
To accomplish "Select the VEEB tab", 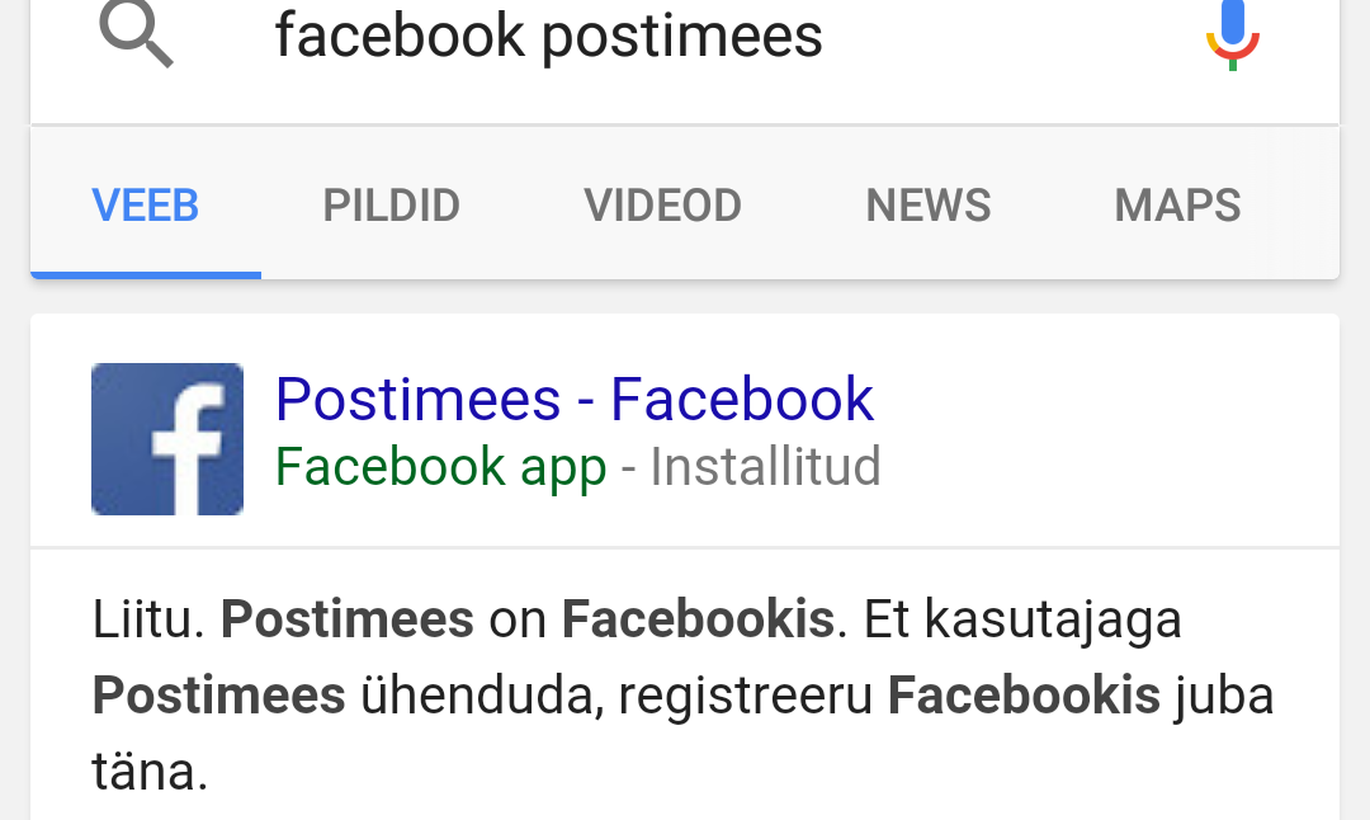I will click(x=146, y=205).
